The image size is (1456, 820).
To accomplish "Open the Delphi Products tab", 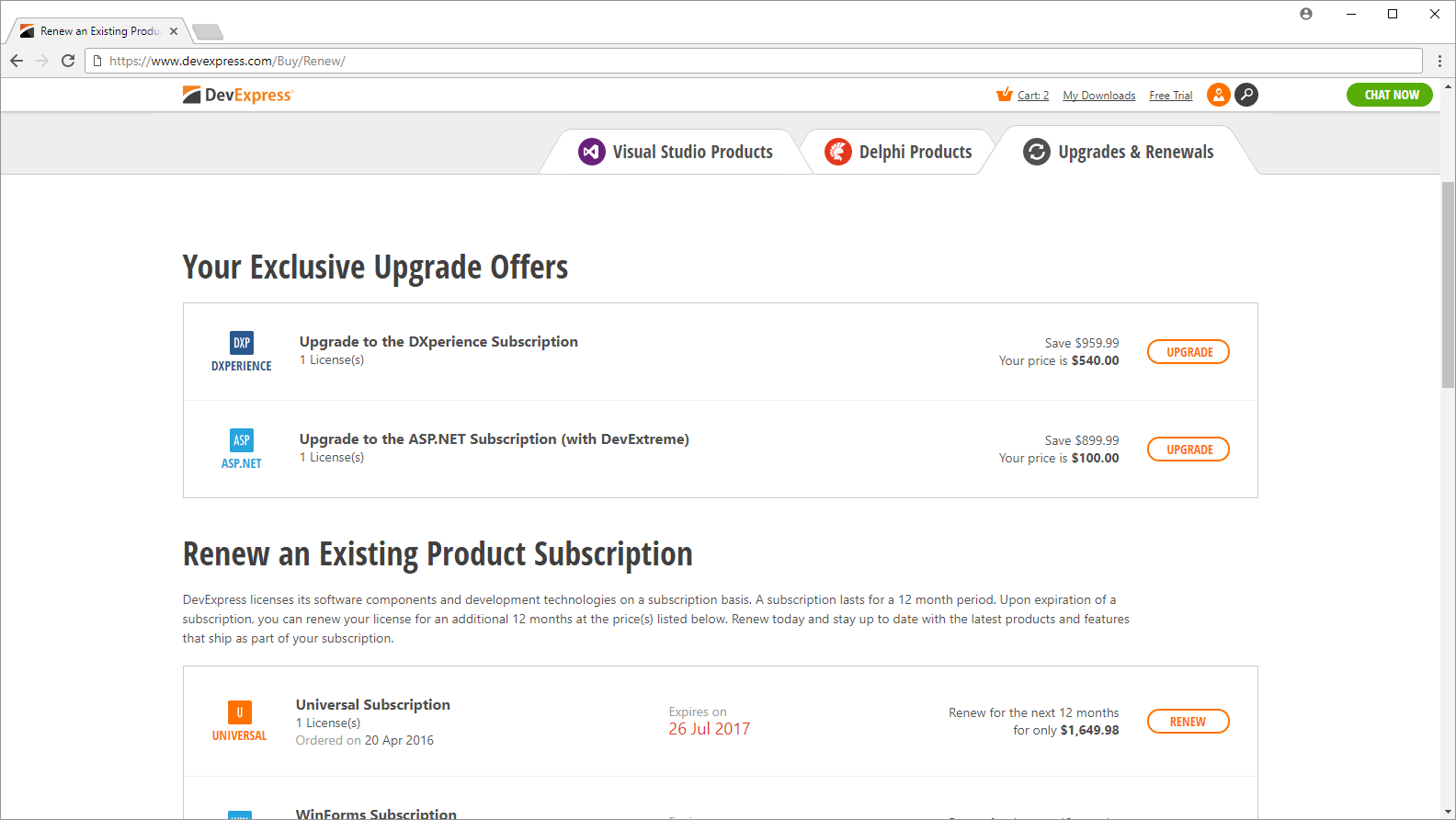I will coord(898,152).
